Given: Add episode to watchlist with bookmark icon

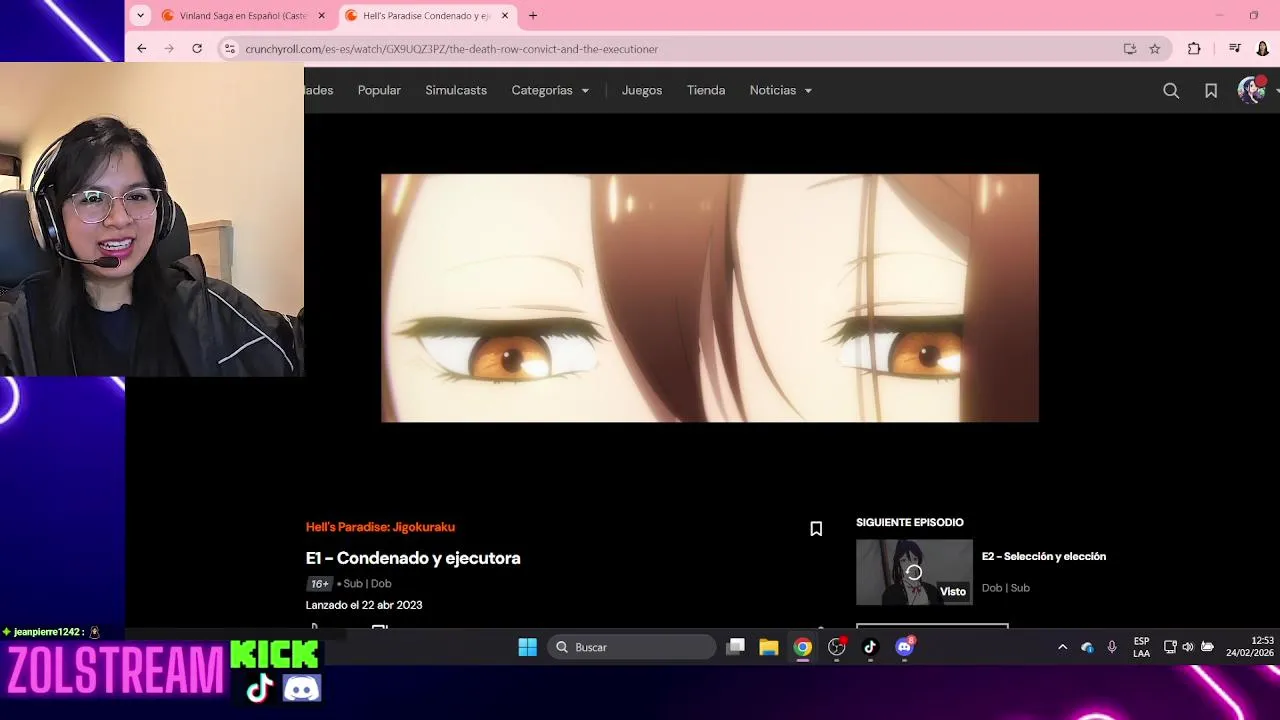Looking at the screenshot, I should click(816, 529).
